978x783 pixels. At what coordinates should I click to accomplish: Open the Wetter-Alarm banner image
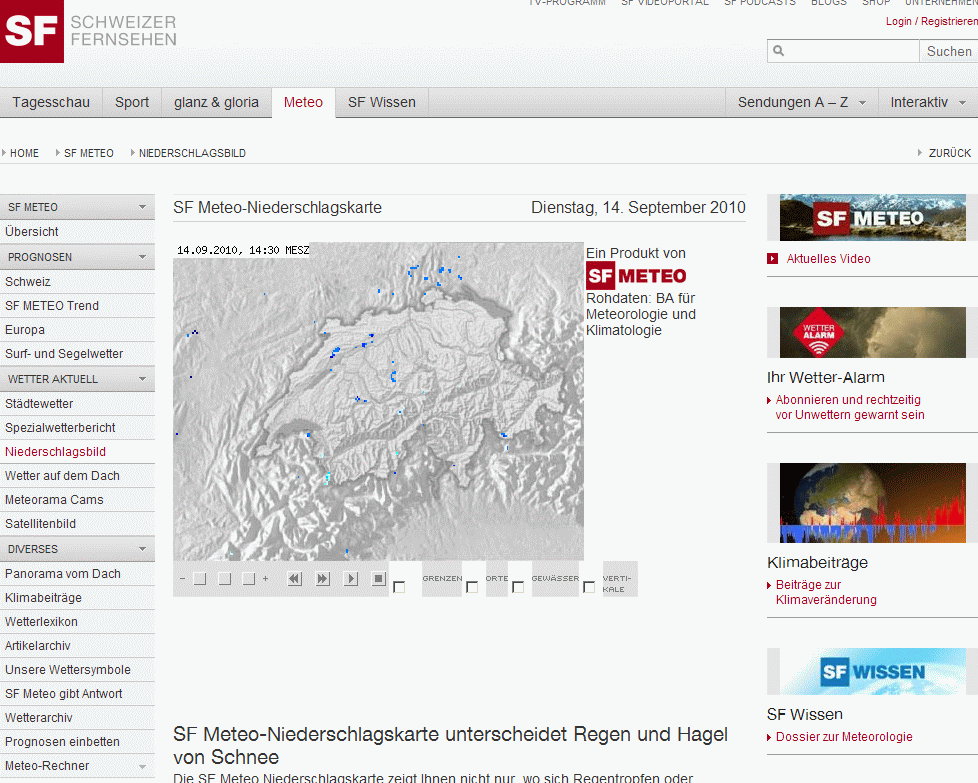(x=872, y=332)
